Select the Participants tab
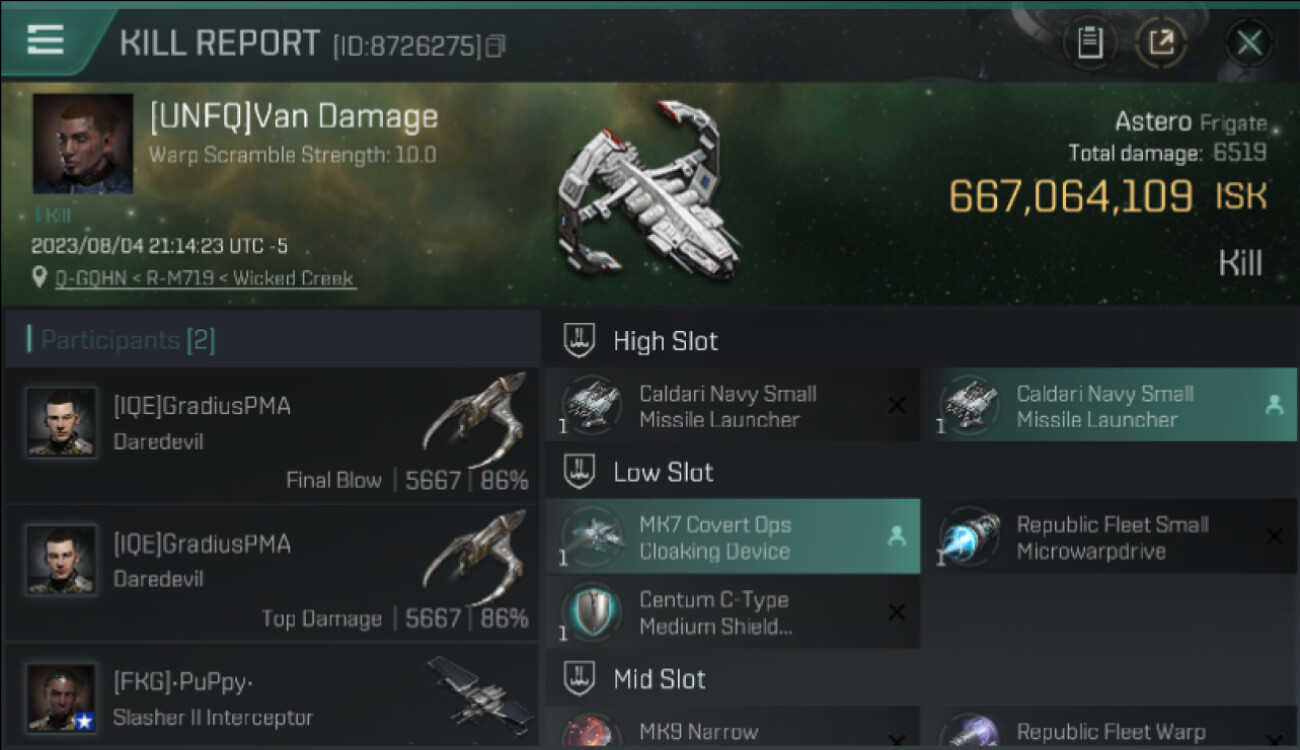The image size is (1300, 750). [127, 340]
